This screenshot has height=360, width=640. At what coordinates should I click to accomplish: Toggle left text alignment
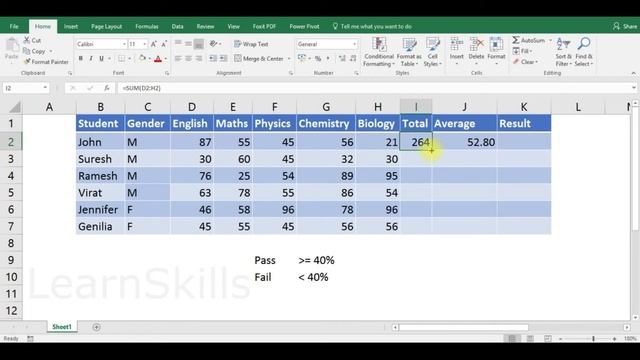point(178,59)
